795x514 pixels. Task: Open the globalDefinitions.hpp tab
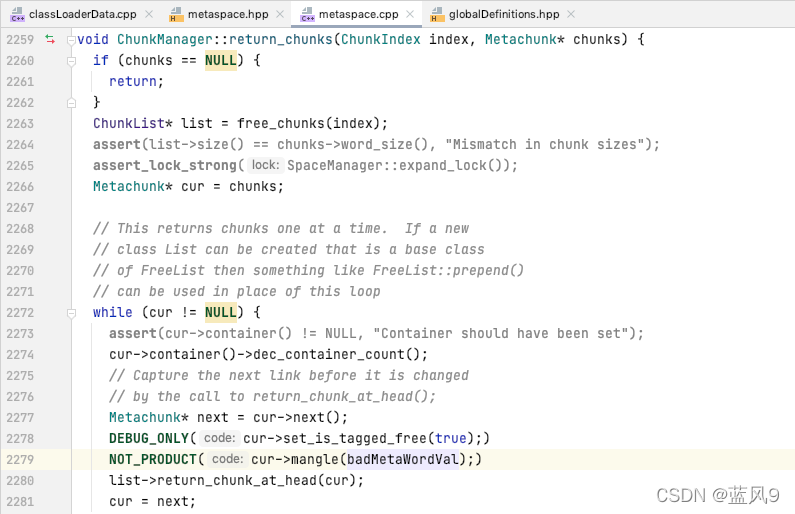[504, 14]
